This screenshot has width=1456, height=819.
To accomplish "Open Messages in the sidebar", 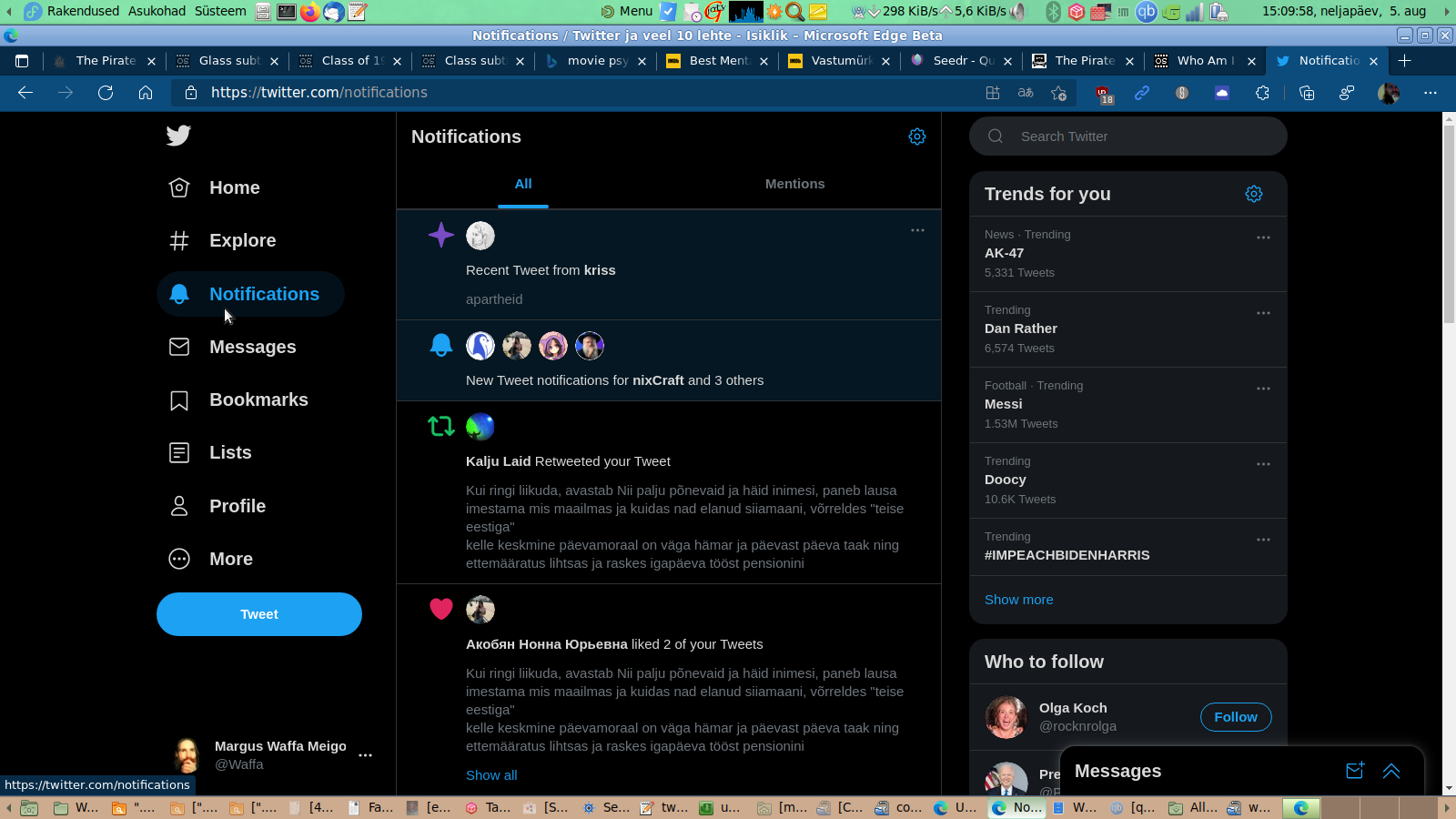I will click(233, 347).
